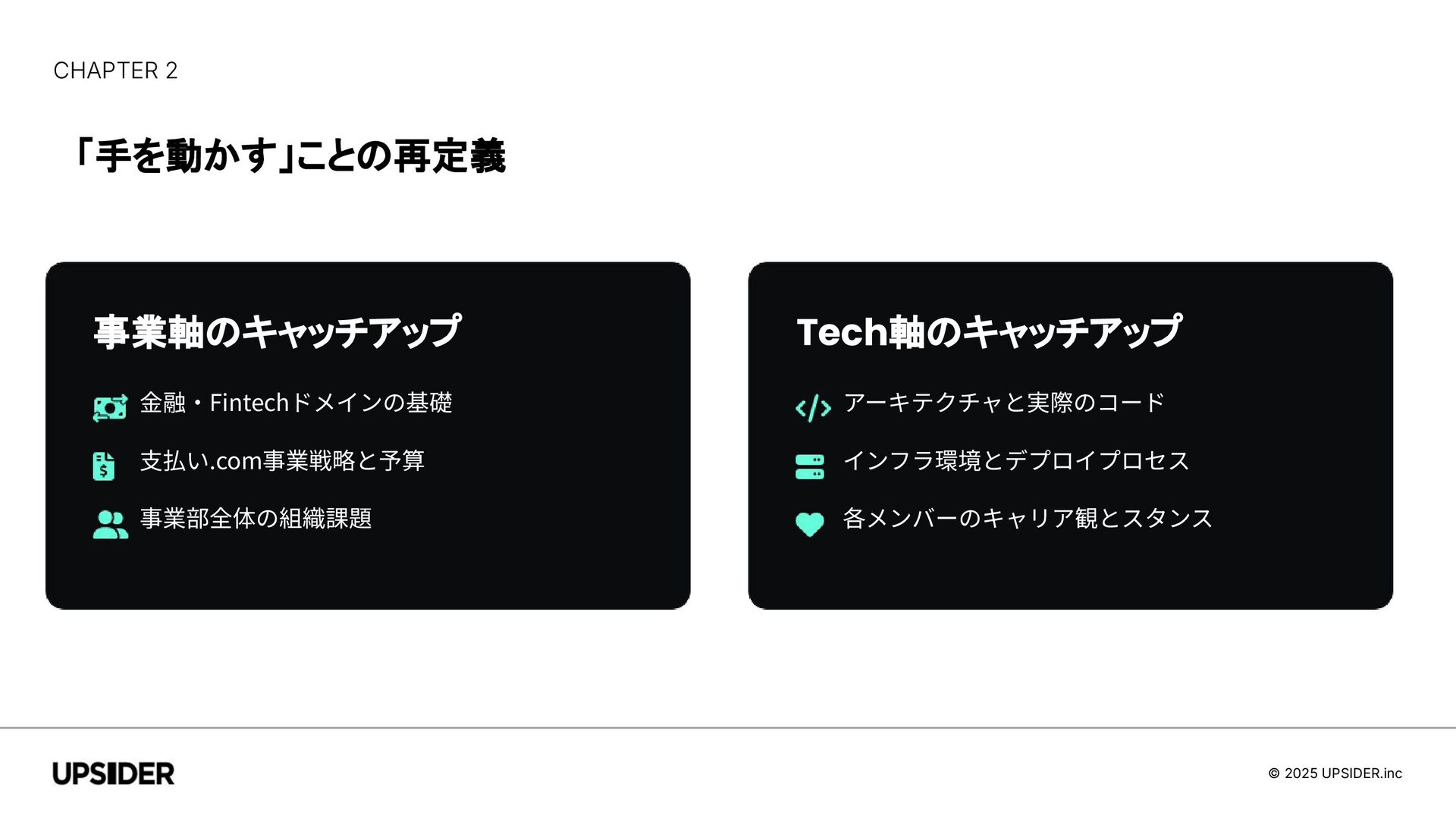Select the 金融・Fintechドメインの基礎 text
The height and width of the screenshot is (819, 1456).
click(296, 403)
